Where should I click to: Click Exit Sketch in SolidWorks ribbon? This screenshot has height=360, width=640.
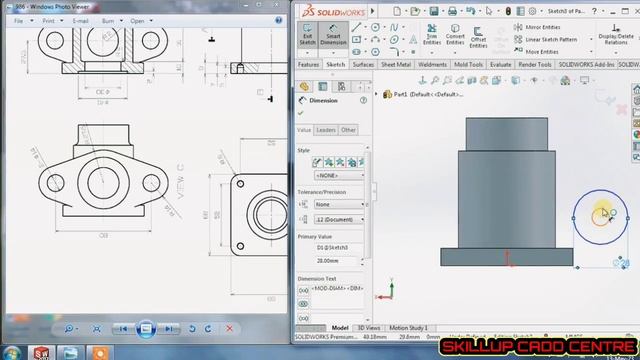point(307,34)
